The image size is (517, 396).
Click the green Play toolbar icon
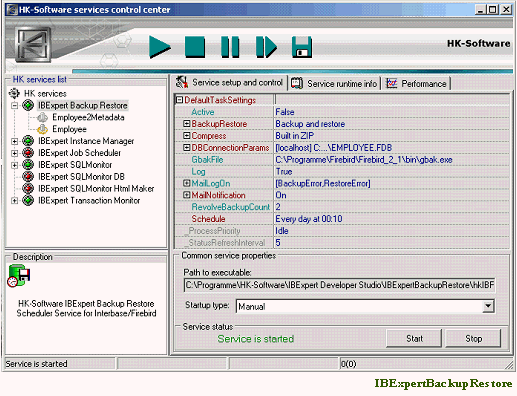tap(160, 47)
